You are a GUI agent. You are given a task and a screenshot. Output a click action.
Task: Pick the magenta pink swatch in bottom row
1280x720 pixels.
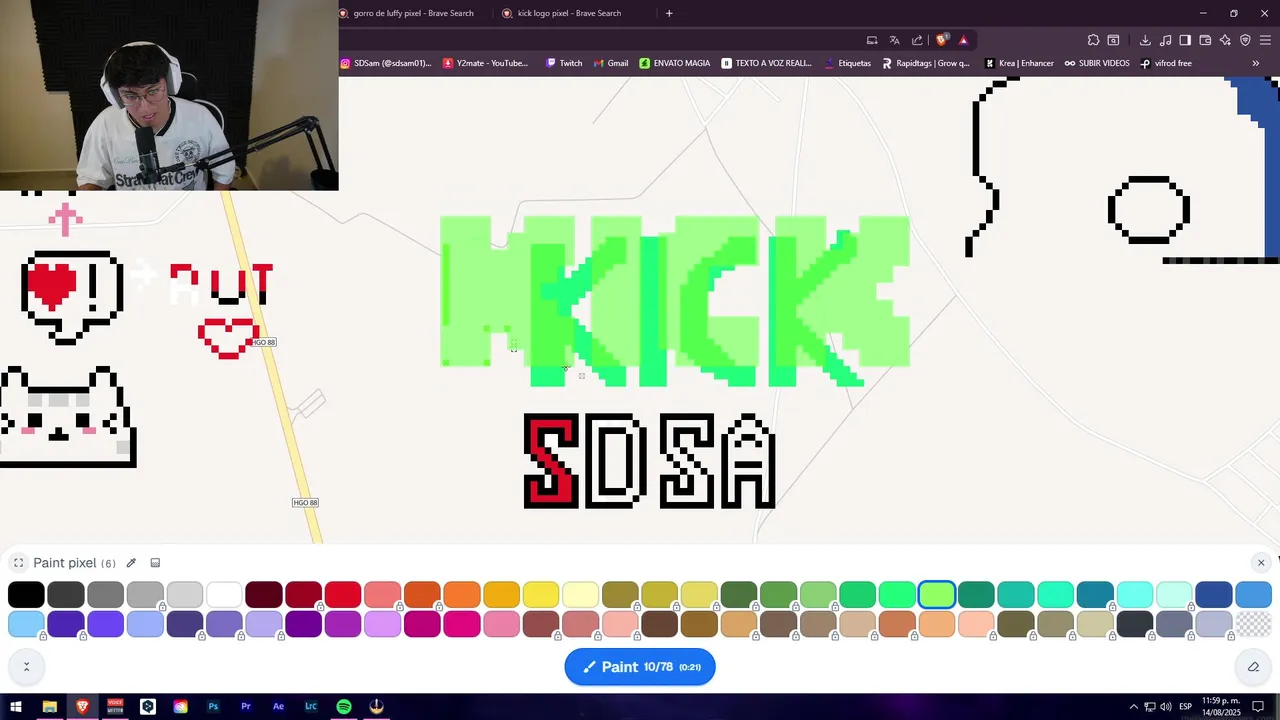click(462, 625)
